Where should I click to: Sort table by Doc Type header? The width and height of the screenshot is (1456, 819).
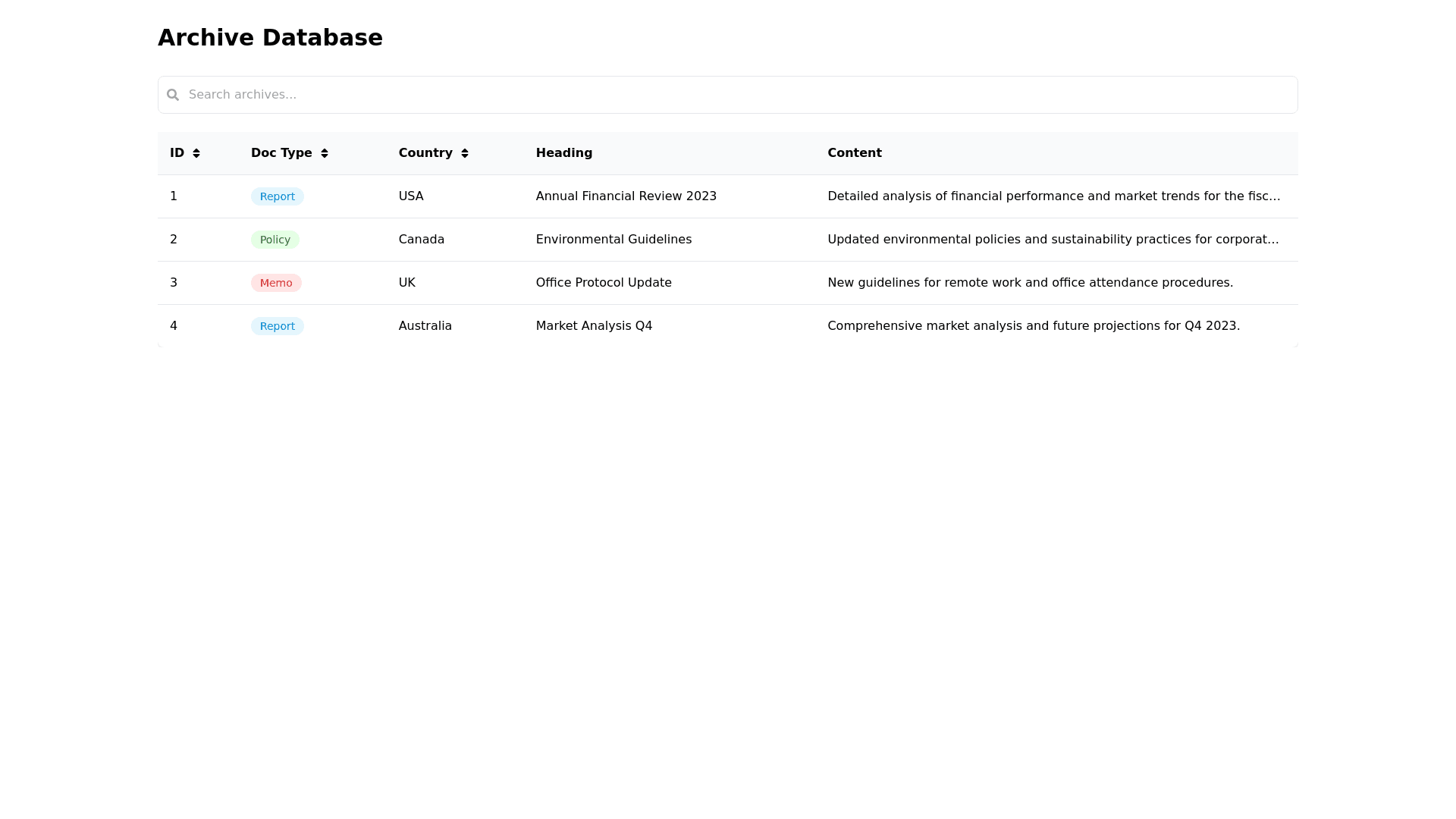tap(281, 153)
